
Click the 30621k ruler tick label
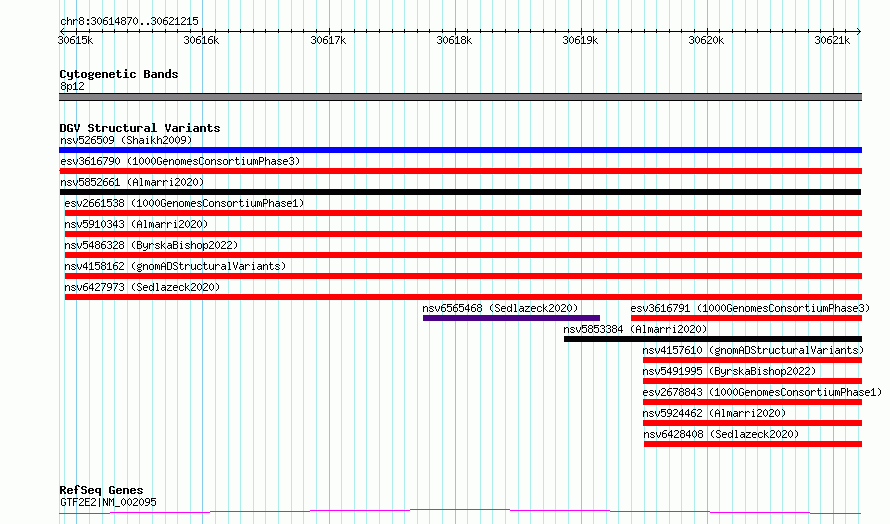coord(832,40)
